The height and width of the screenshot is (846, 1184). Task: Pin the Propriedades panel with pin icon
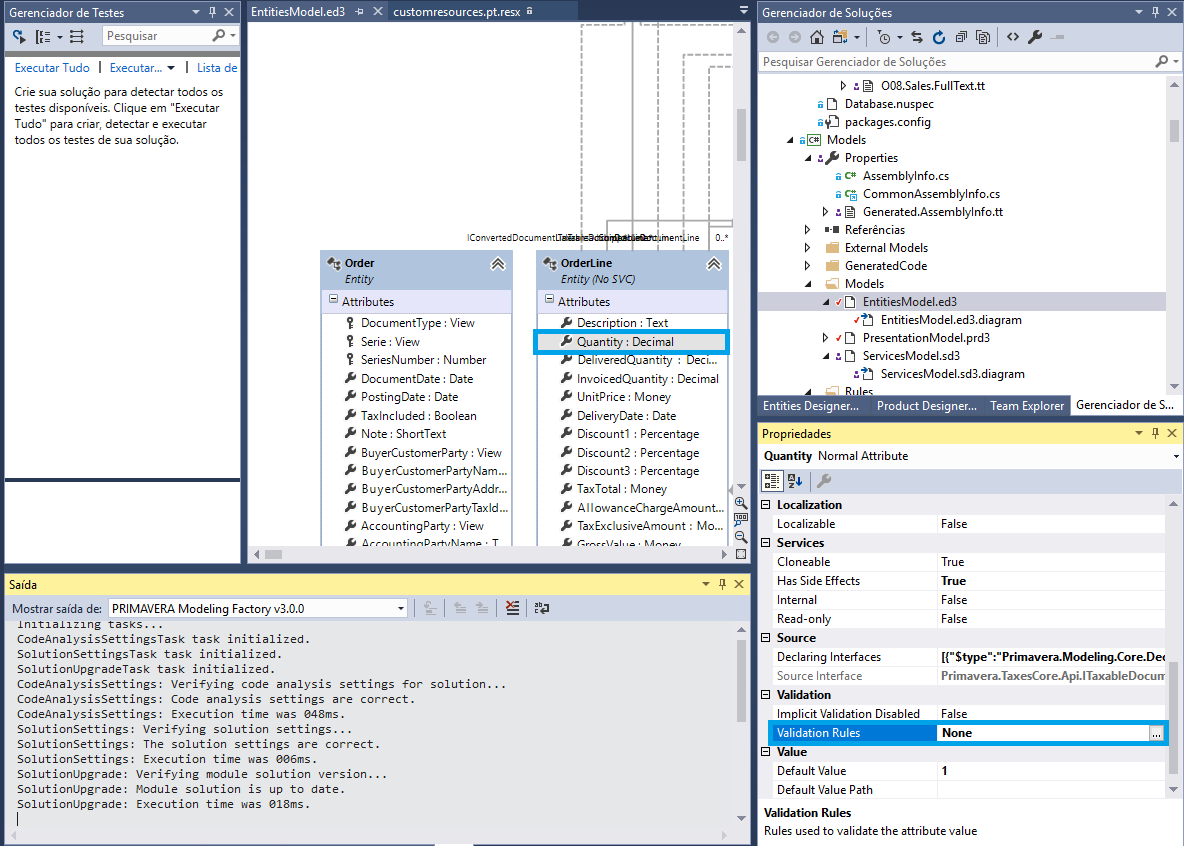(1155, 433)
